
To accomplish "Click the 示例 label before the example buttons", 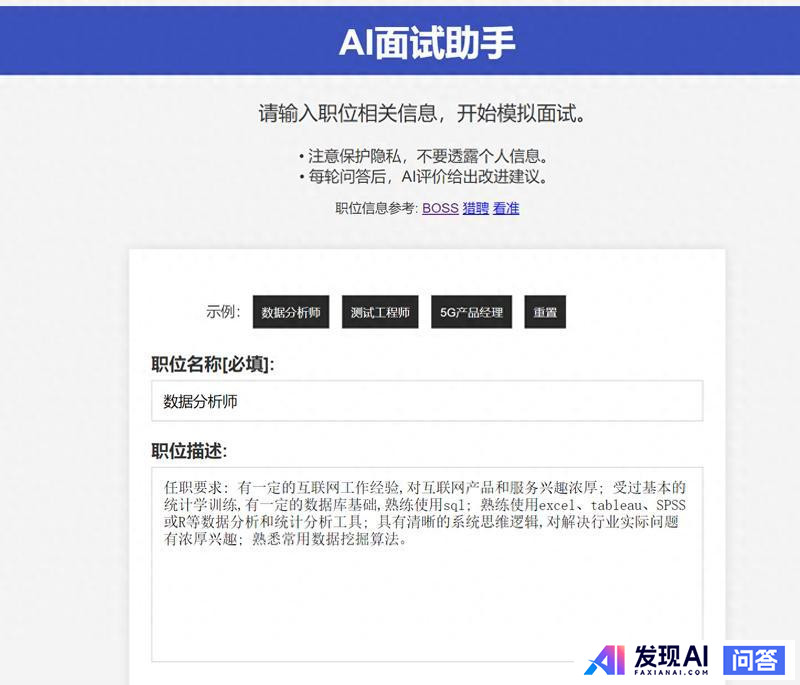I will [223, 311].
